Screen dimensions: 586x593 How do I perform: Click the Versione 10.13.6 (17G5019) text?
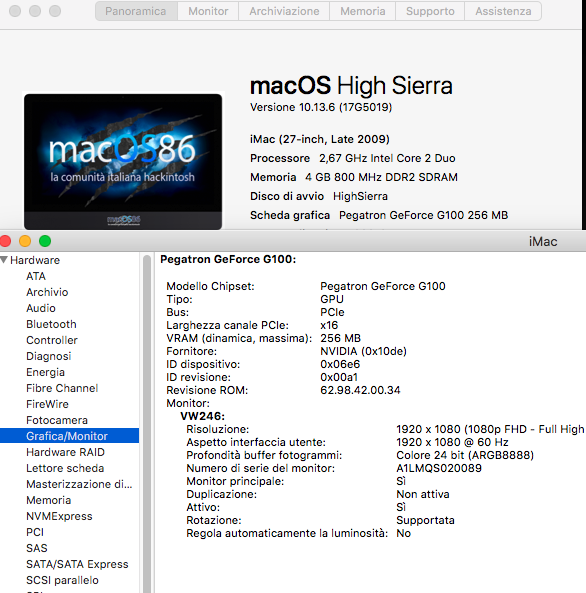[x=321, y=107]
